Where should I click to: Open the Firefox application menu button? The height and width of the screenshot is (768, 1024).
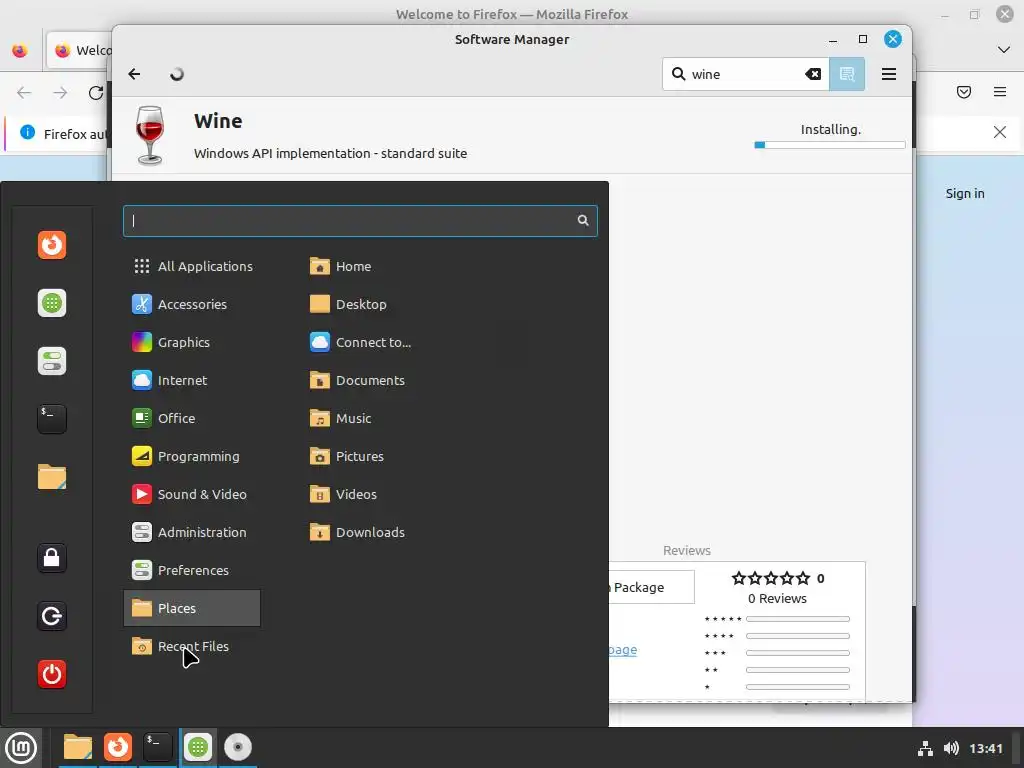[1000, 92]
